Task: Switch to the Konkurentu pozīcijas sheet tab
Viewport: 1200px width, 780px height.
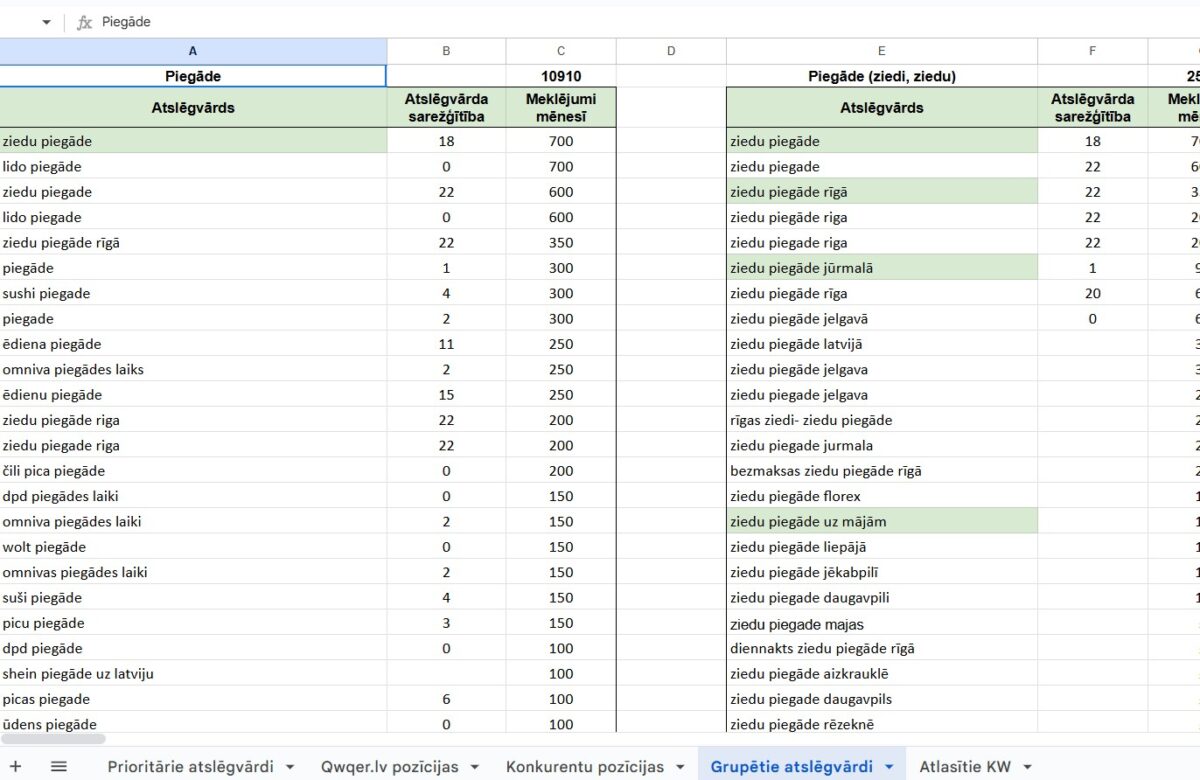Action: coord(584,767)
